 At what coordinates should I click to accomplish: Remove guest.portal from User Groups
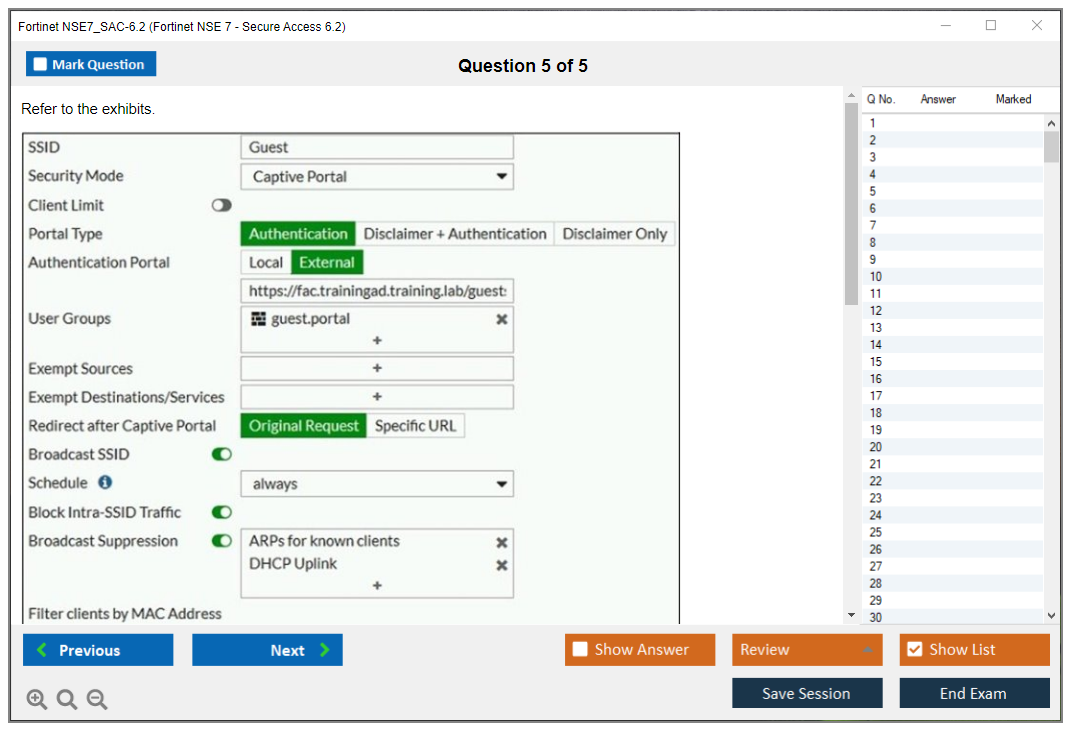(502, 319)
